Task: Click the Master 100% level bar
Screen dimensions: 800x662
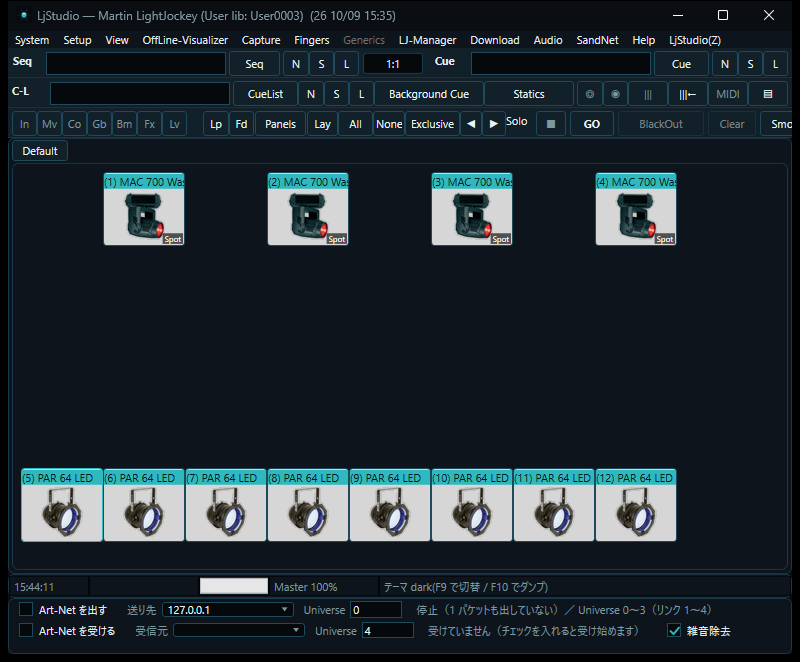Action: click(x=234, y=586)
